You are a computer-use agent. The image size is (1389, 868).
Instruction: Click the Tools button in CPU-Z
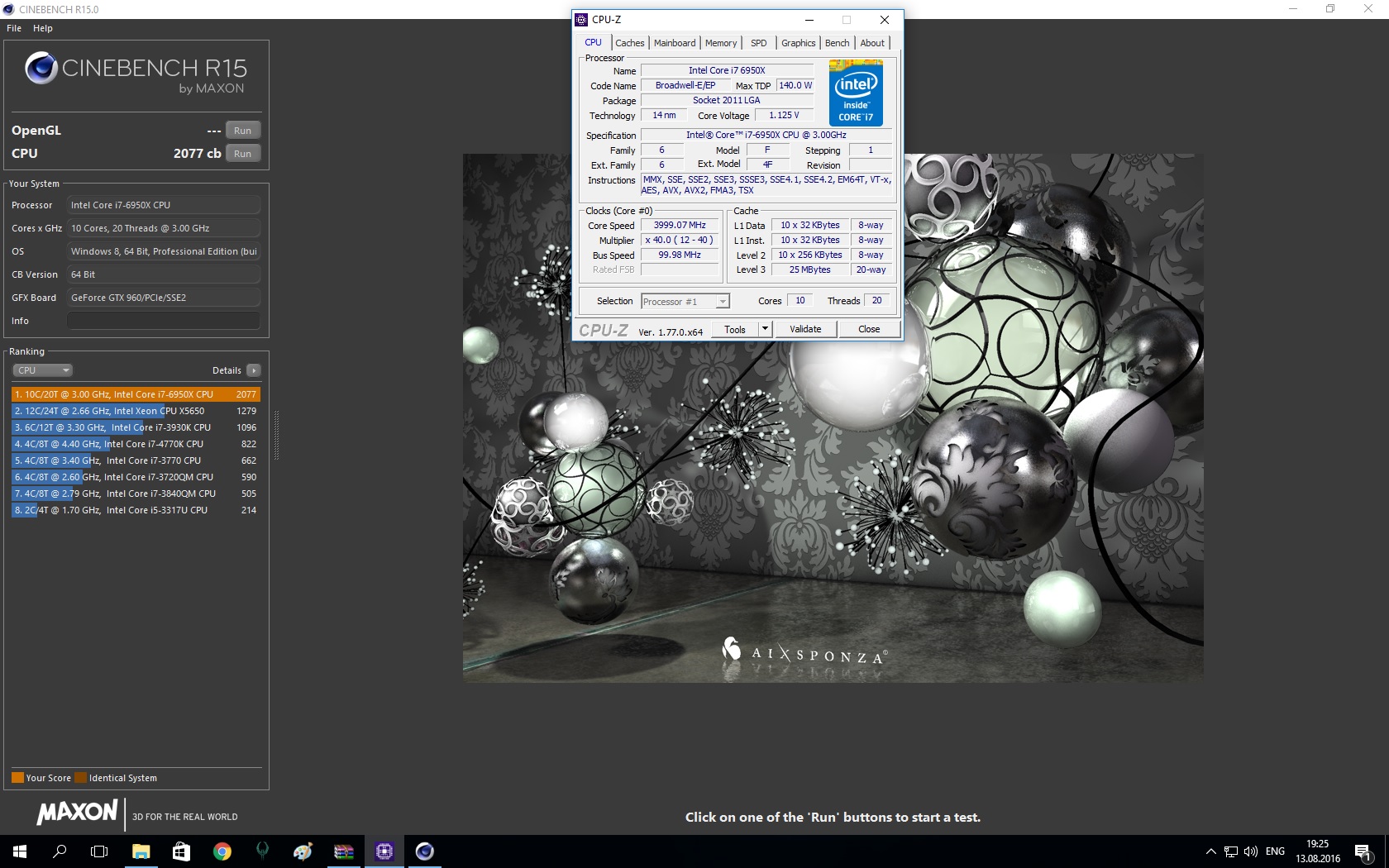pyautogui.click(x=735, y=329)
